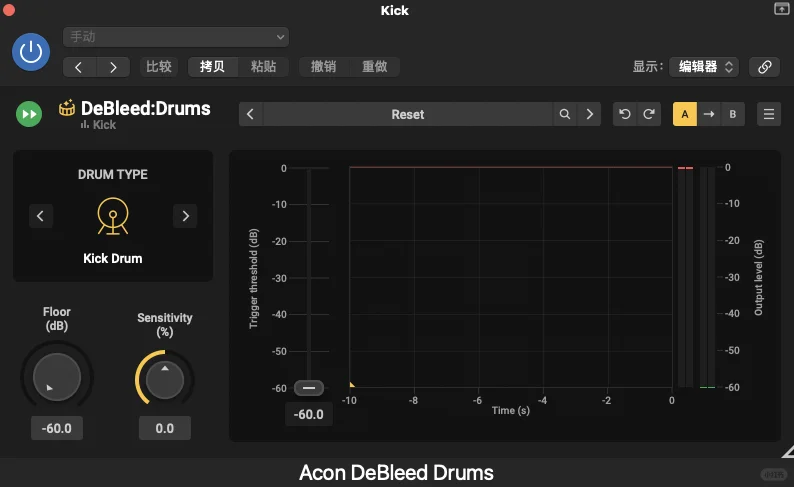Click the DeBleed drum logo icon
The height and width of the screenshot is (487, 794).
[67, 108]
